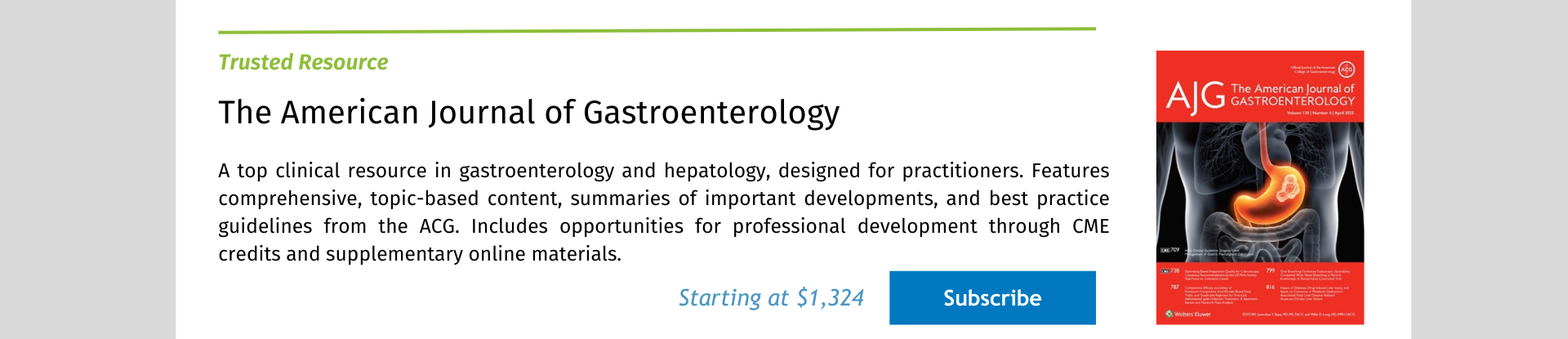Click article number 799 on the cover
Viewport: 1568px width, 339px height.
(1270, 270)
